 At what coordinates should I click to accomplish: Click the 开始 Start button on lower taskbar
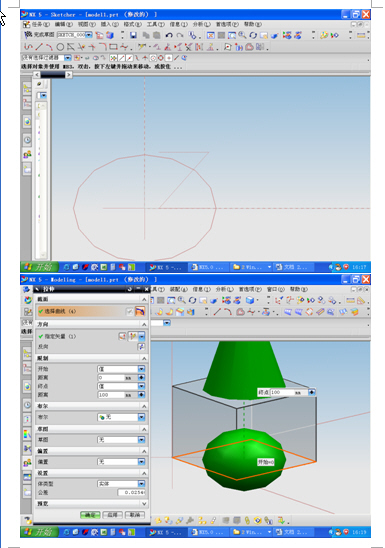click(x=39, y=532)
